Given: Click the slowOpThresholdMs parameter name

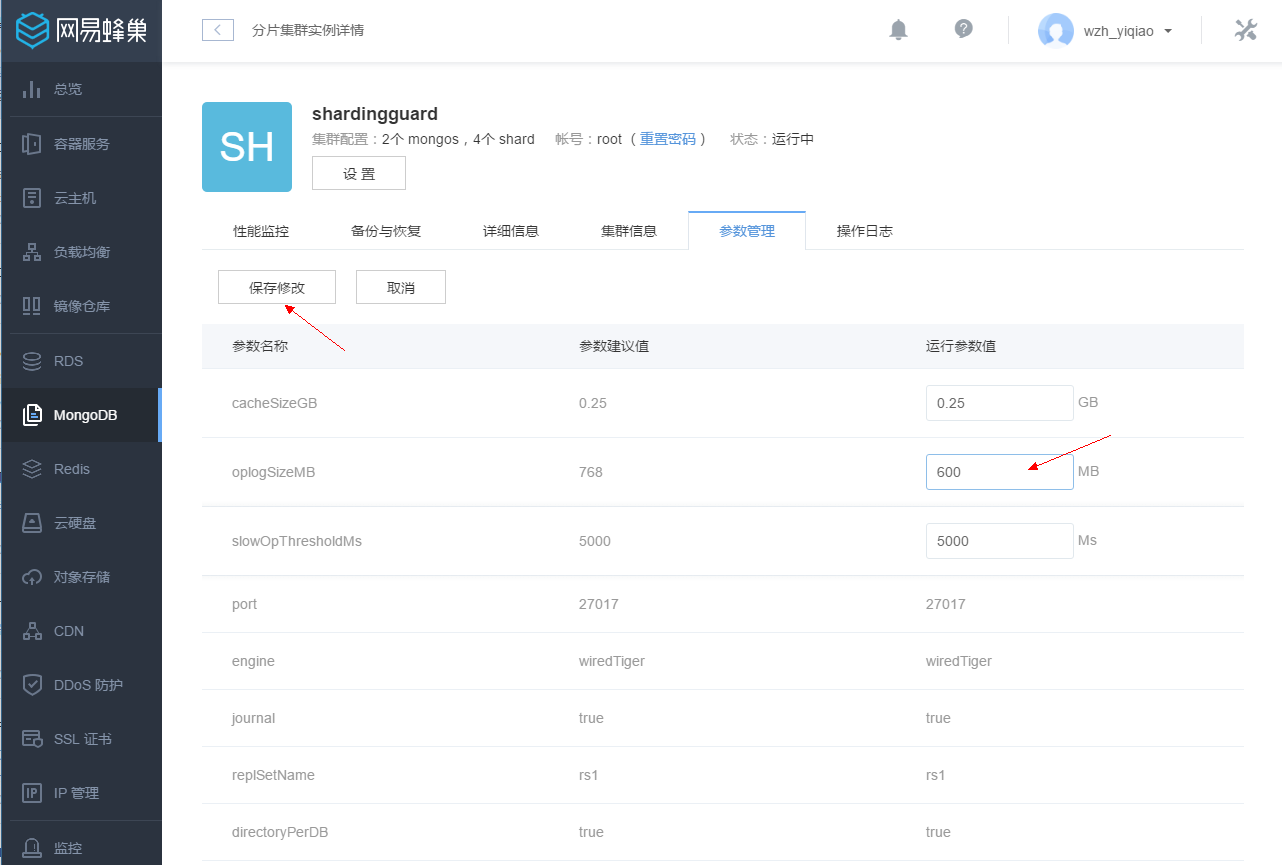Looking at the screenshot, I should click(x=297, y=541).
